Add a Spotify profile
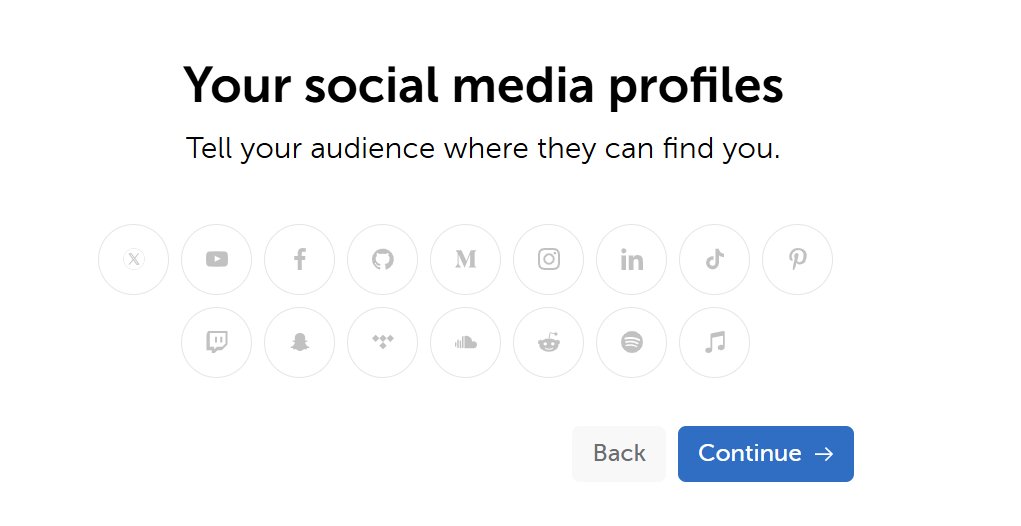 tap(631, 343)
